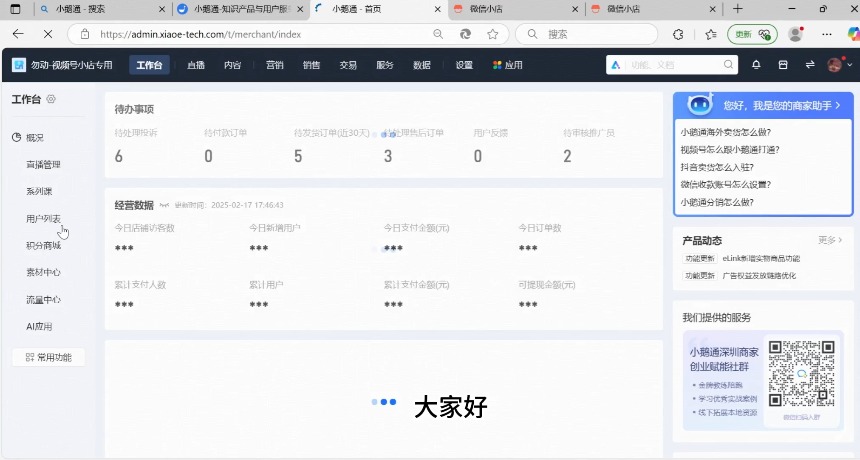
Task: Open the 内容 top menu
Action: pyautogui.click(x=233, y=65)
